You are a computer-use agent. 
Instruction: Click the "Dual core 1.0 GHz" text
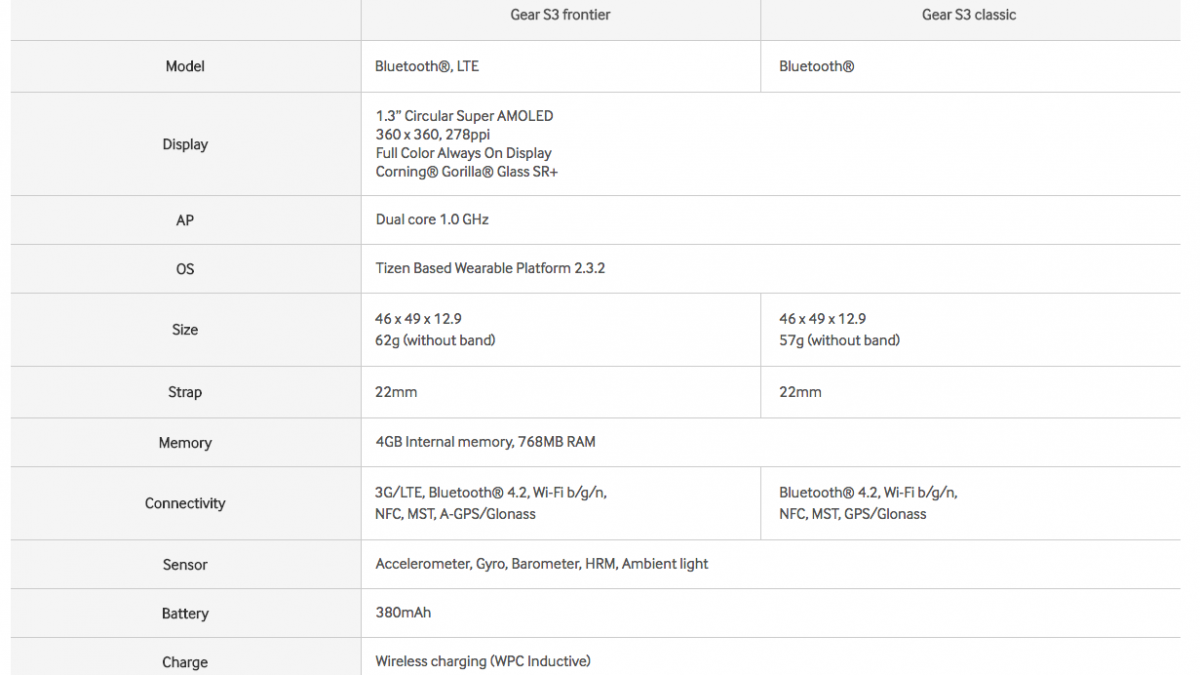pyautogui.click(x=432, y=219)
